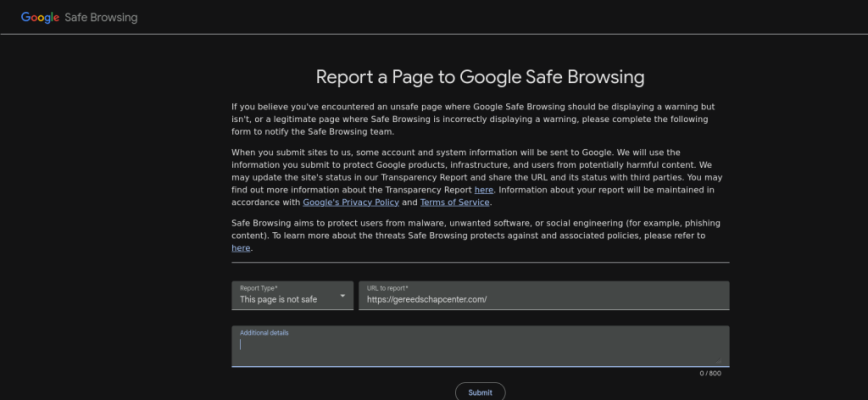Click the Safe Browsing header title text
The width and height of the screenshot is (868, 400).
101,17
